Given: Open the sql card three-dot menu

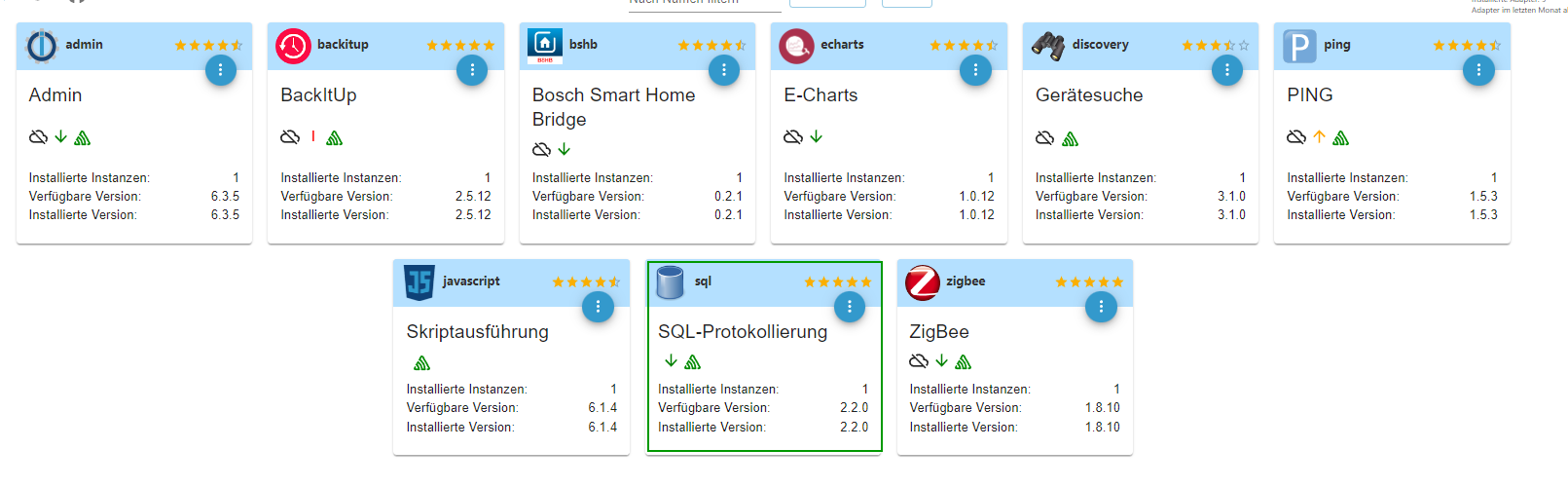Looking at the screenshot, I should coord(850,307).
